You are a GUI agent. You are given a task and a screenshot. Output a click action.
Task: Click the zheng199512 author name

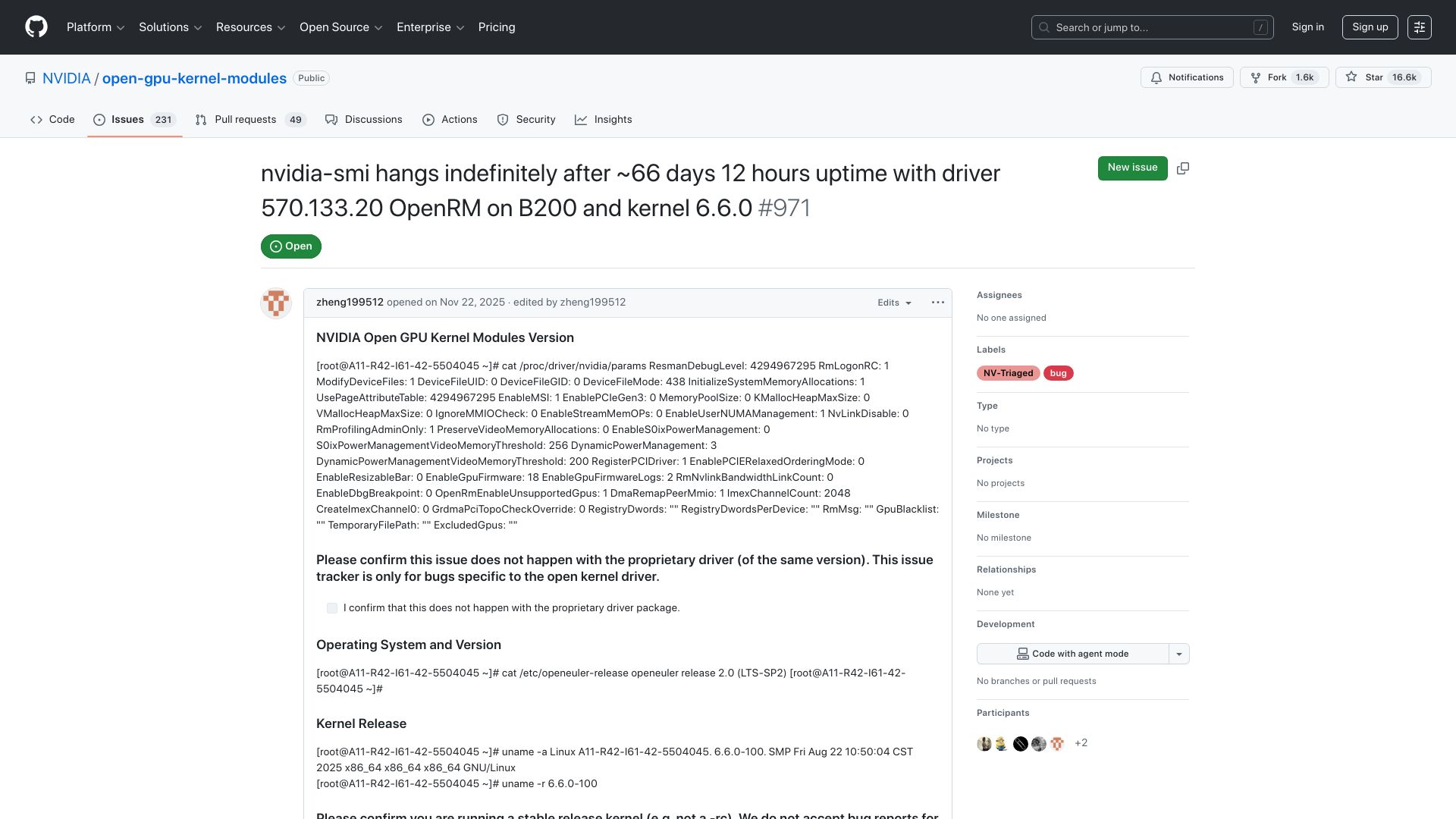click(350, 303)
